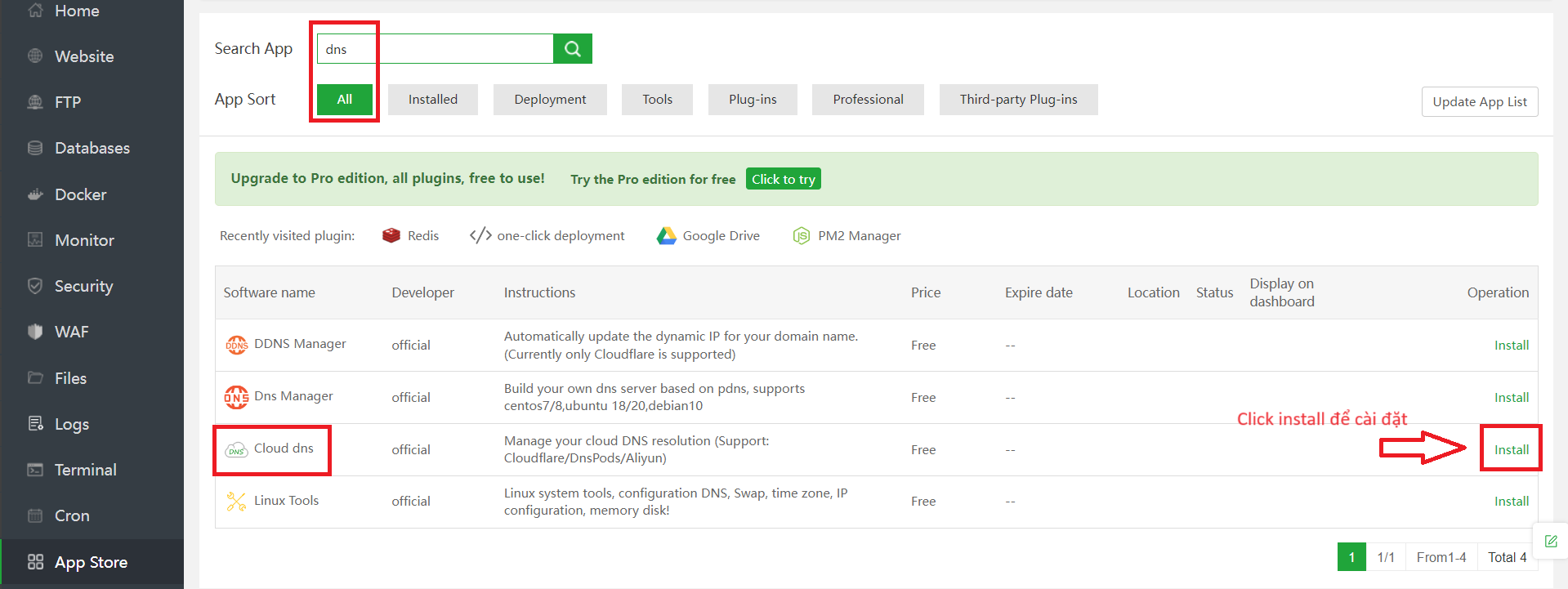Switch to Third-party Plug-ins filter
The image size is (1568, 589).
1018,100
